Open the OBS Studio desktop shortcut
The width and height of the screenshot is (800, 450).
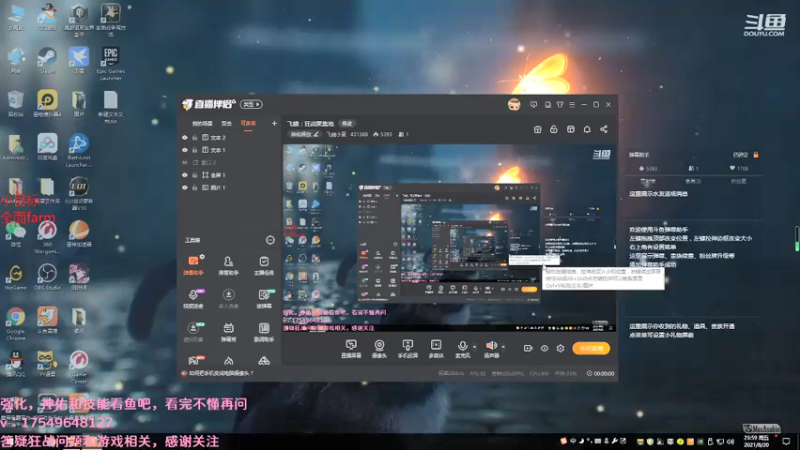[47, 277]
